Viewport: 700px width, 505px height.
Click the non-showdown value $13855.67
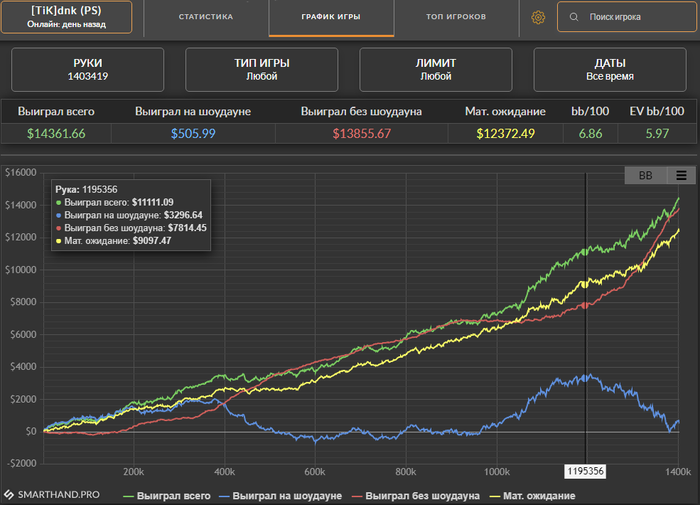click(x=362, y=134)
